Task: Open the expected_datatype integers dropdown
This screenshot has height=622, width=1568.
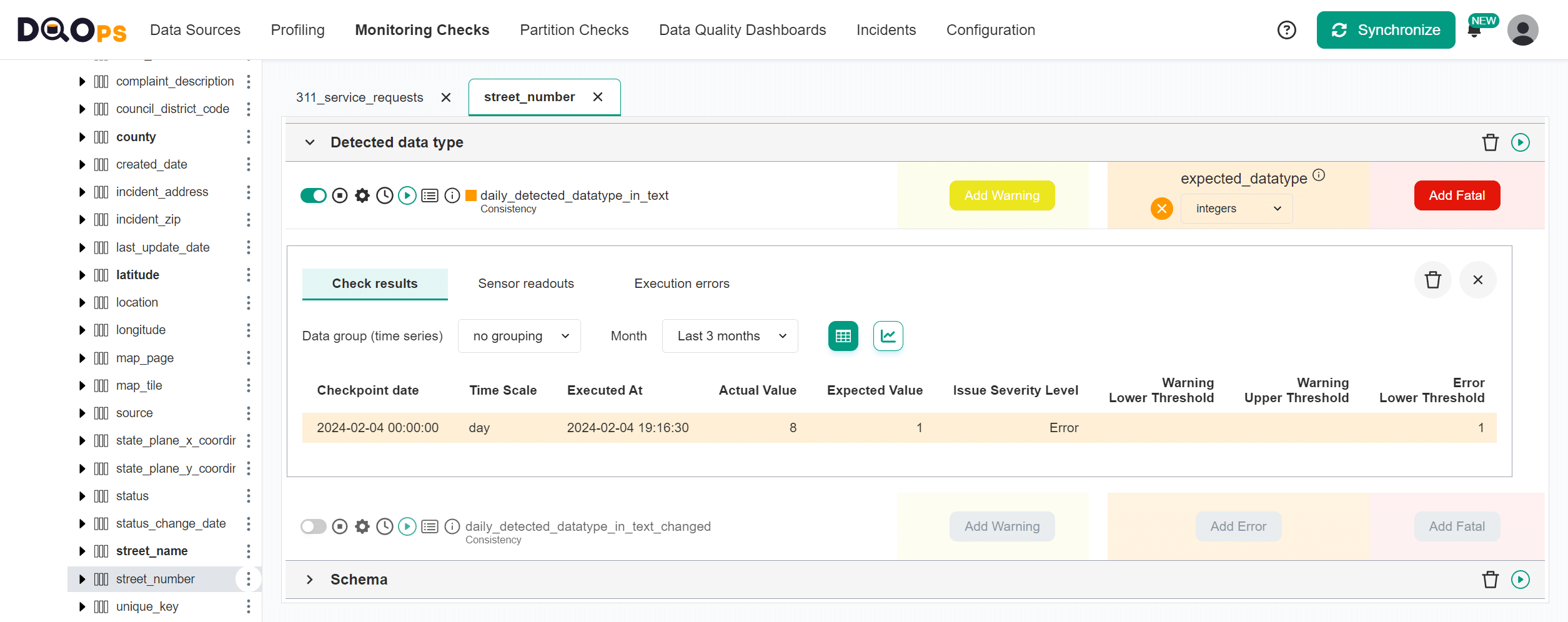Action: click(x=1236, y=209)
